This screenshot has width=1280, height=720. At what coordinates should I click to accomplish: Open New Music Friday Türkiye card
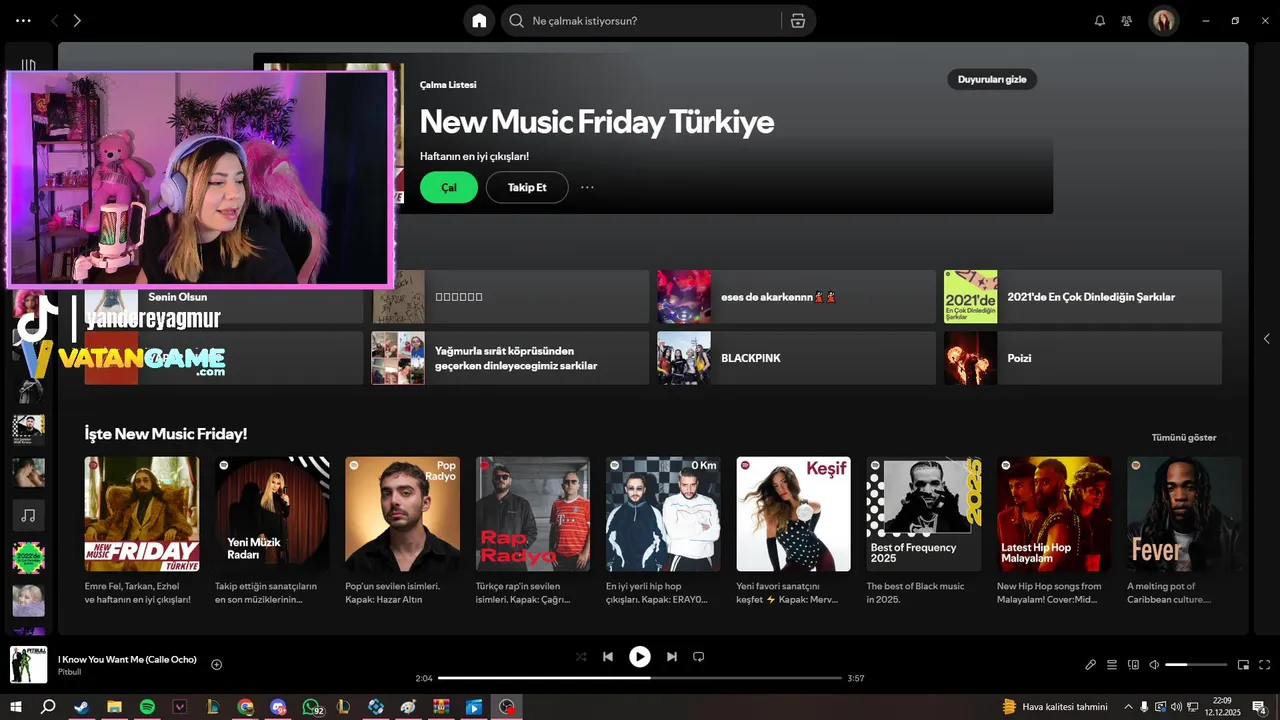(142, 531)
